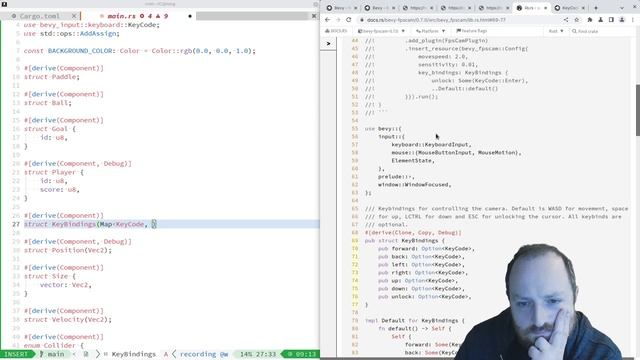Click the '14% 27:33' cursor position indicator
Image resolution: width=640 pixels, height=360 pixels.
[x=258, y=354]
